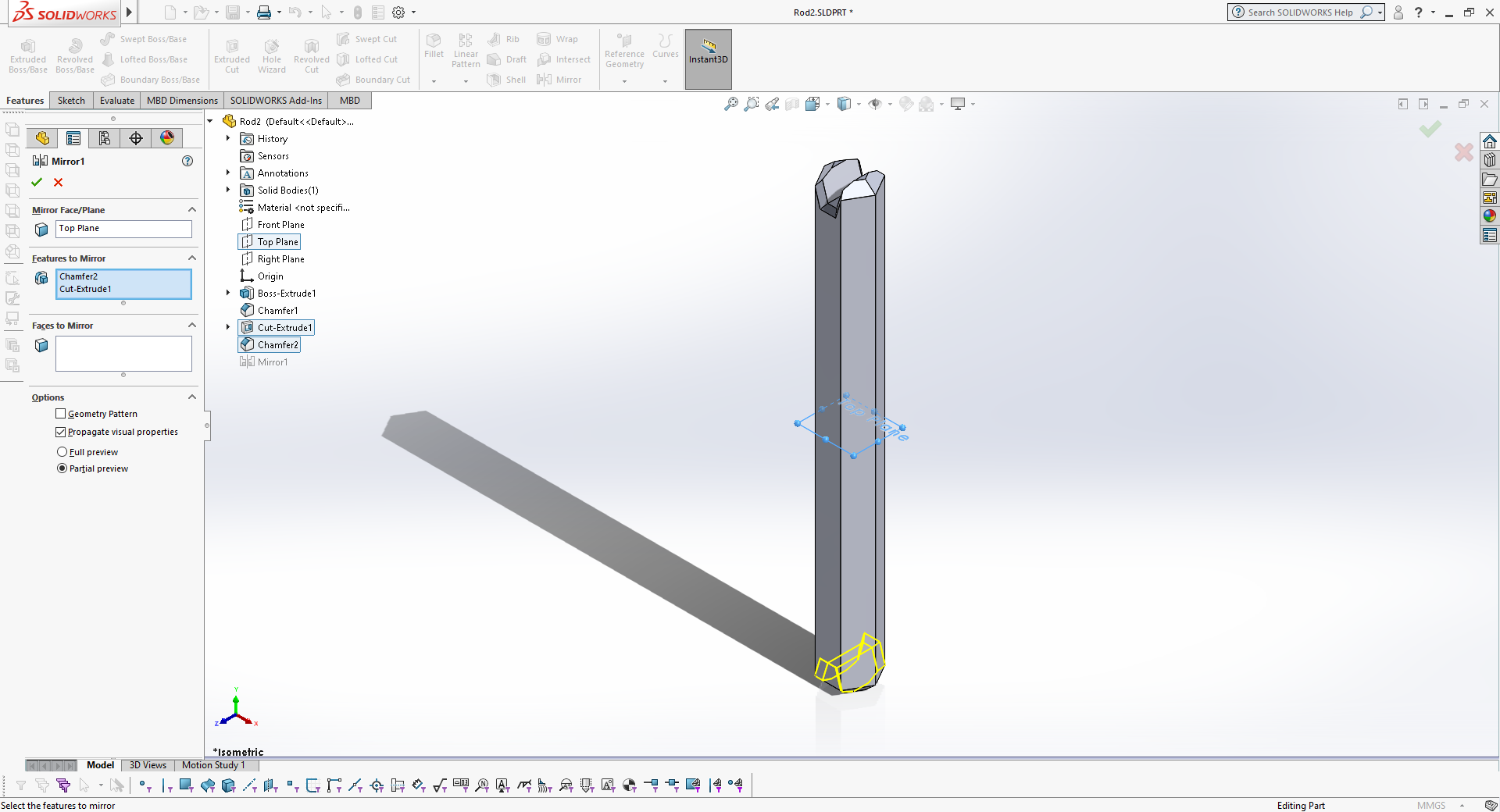Expand the Annotations tree node
The height and width of the screenshot is (812, 1500).
click(x=228, y=173)
